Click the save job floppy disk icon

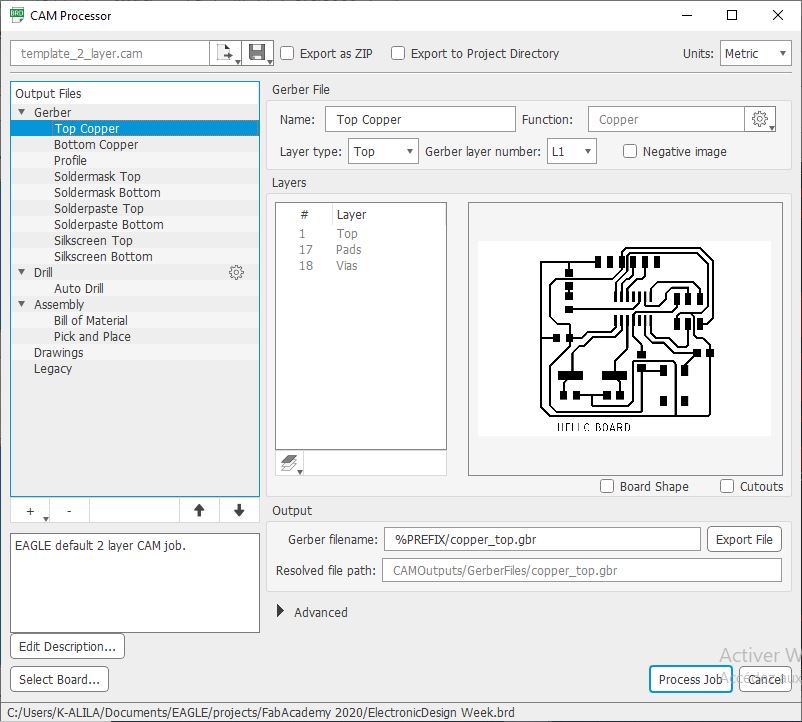(x=257, y=53)
